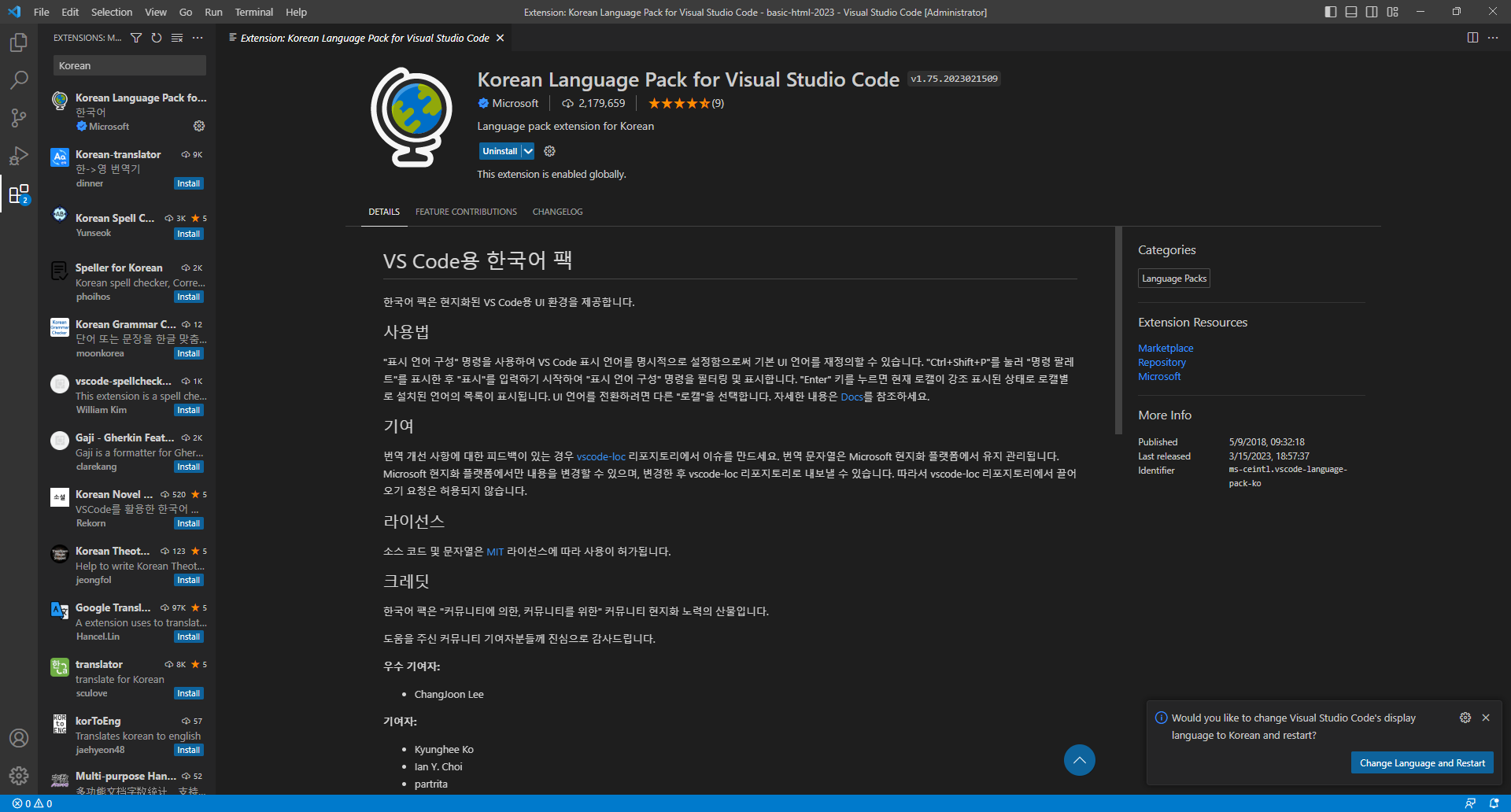Uninstall the Korean Language Pack

(x=500, y=151)
